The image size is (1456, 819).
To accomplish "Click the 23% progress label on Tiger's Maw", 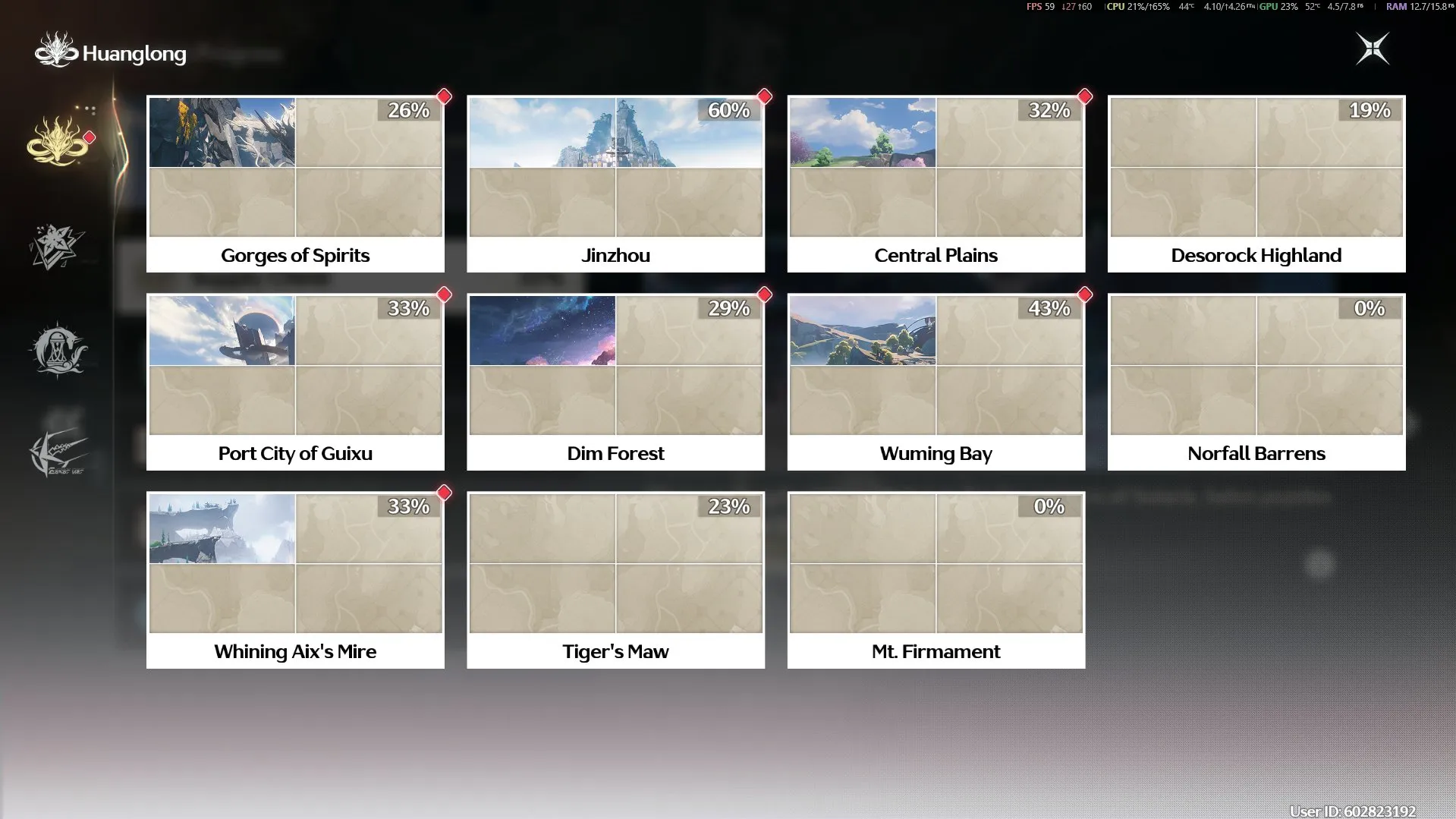I will click(x=729, y=506).
